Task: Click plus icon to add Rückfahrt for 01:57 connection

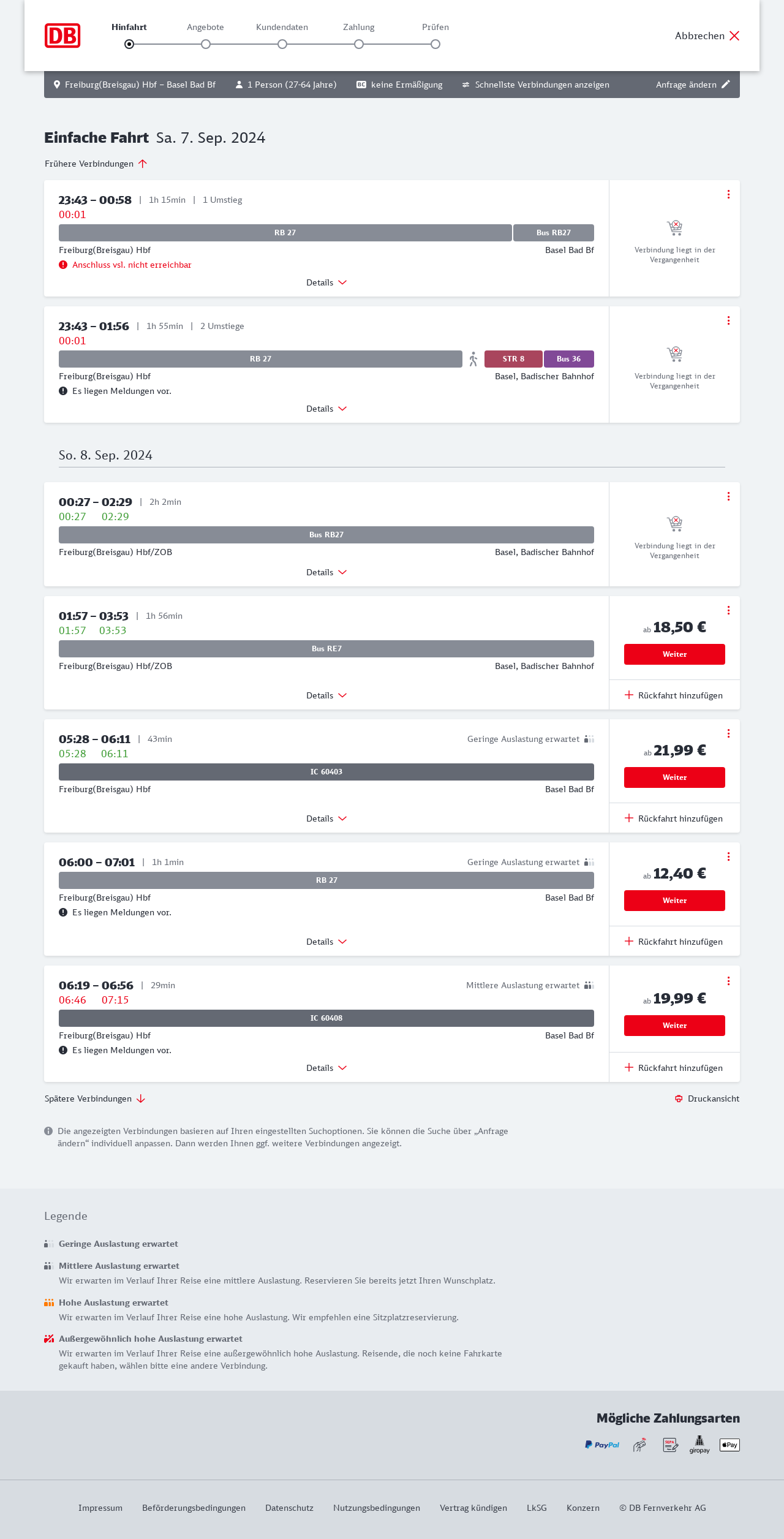Action: point(629,695)
